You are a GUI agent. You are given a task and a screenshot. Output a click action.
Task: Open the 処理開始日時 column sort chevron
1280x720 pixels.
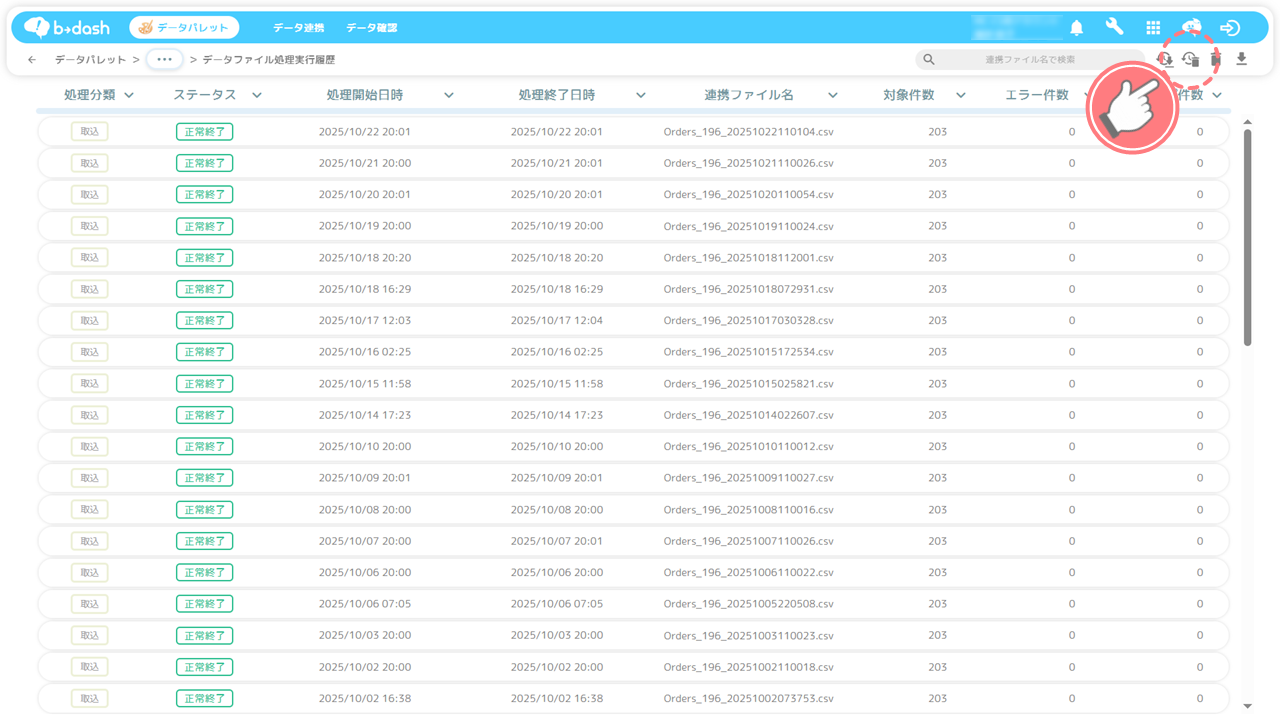[x=449, y=96]
